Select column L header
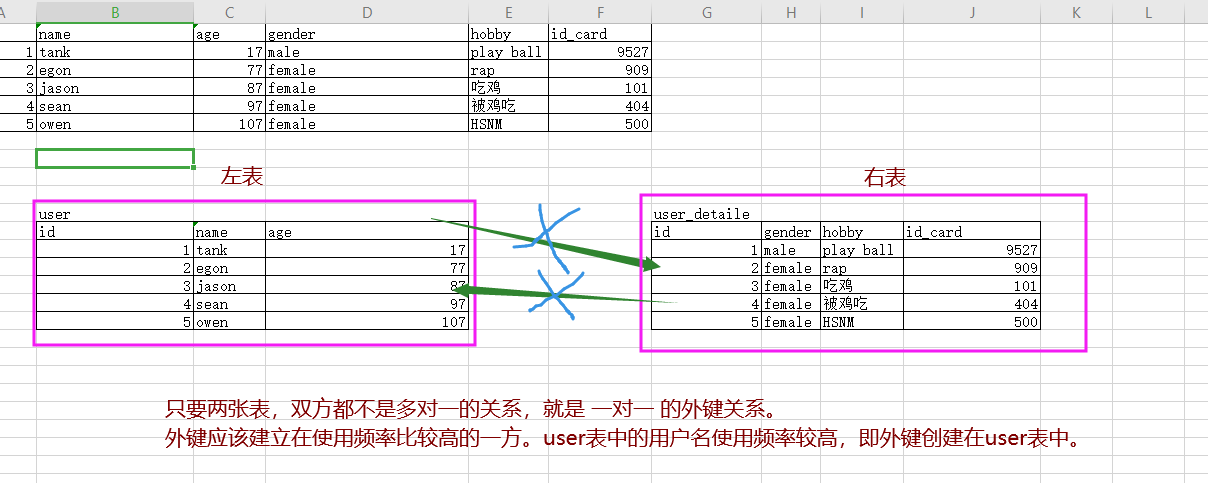 pos(1148,12)
